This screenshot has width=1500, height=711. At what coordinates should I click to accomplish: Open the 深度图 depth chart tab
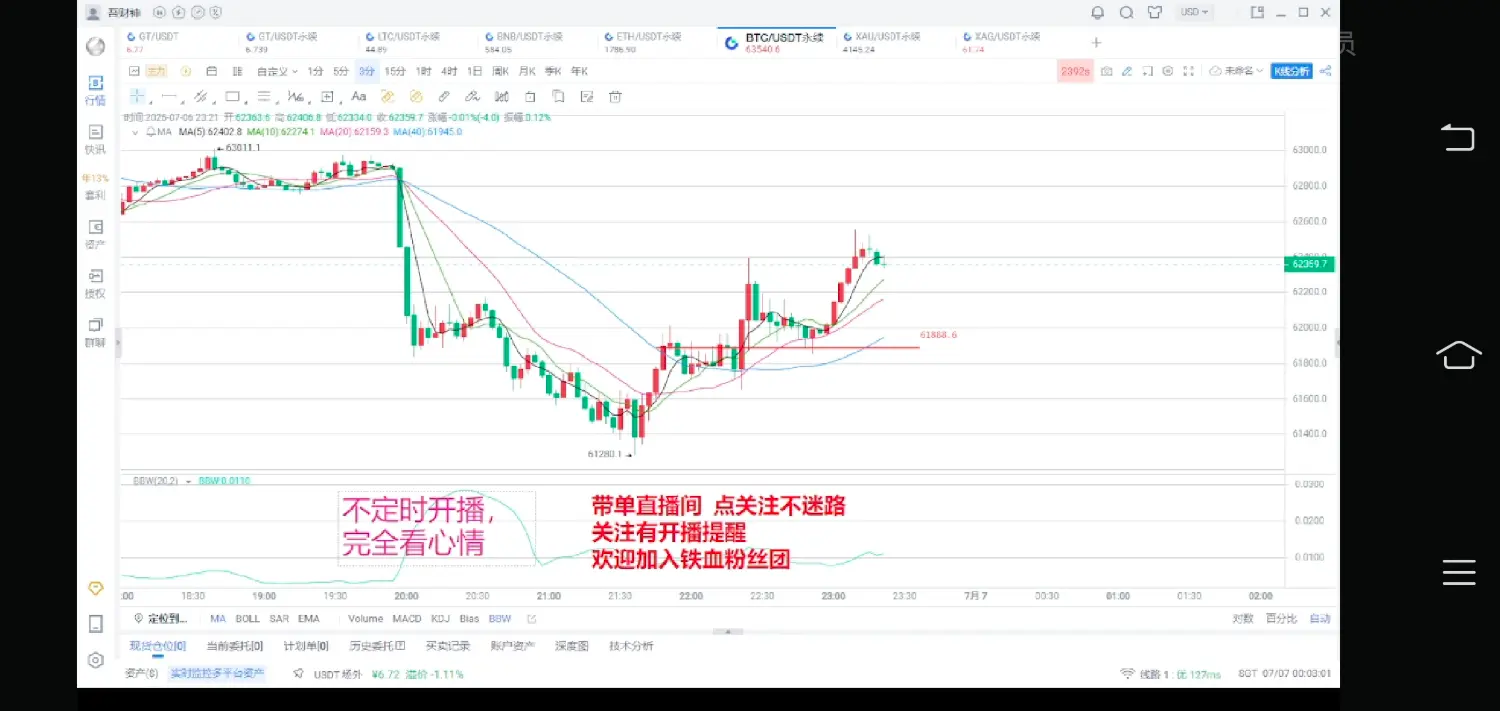coord(572,646)
